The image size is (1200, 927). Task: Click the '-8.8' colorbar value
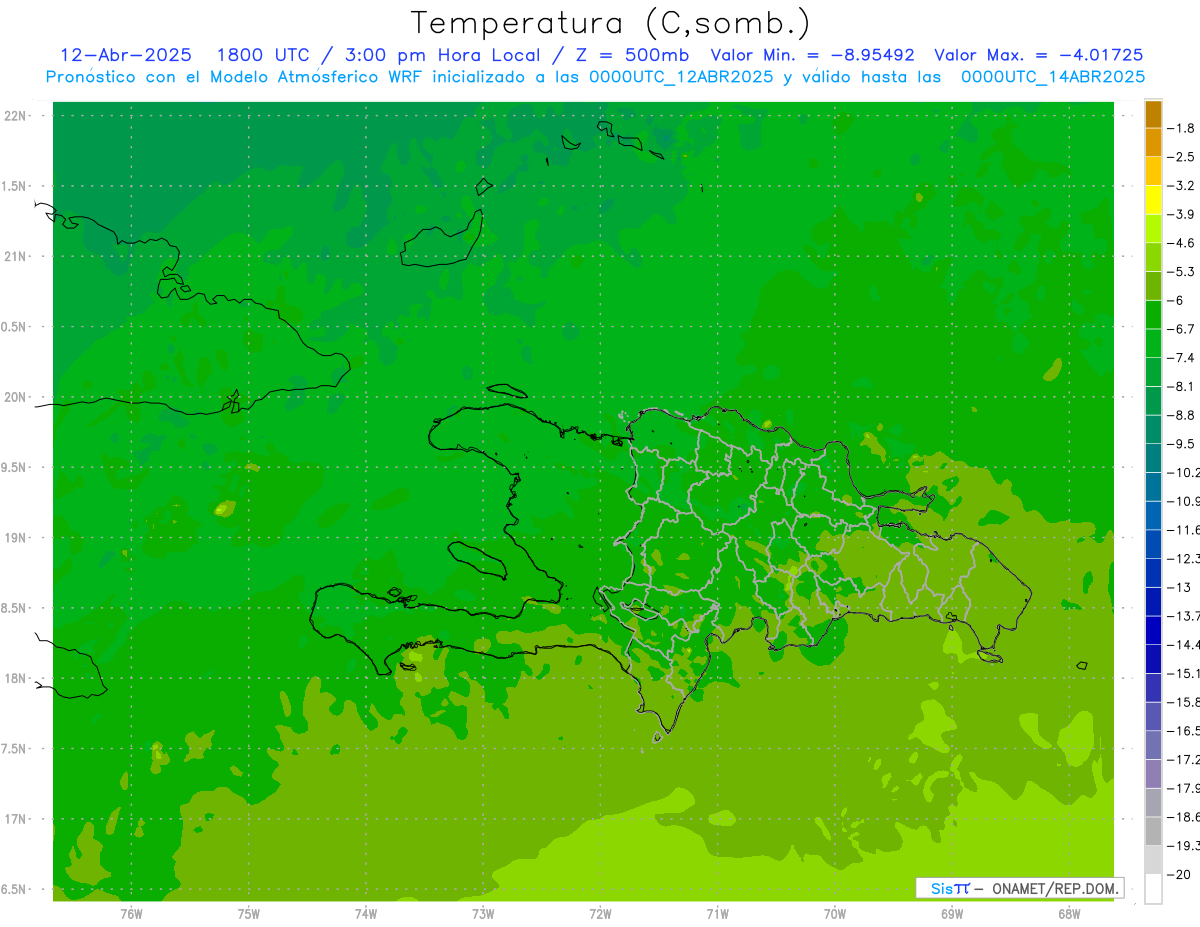tap(1181, 415)
